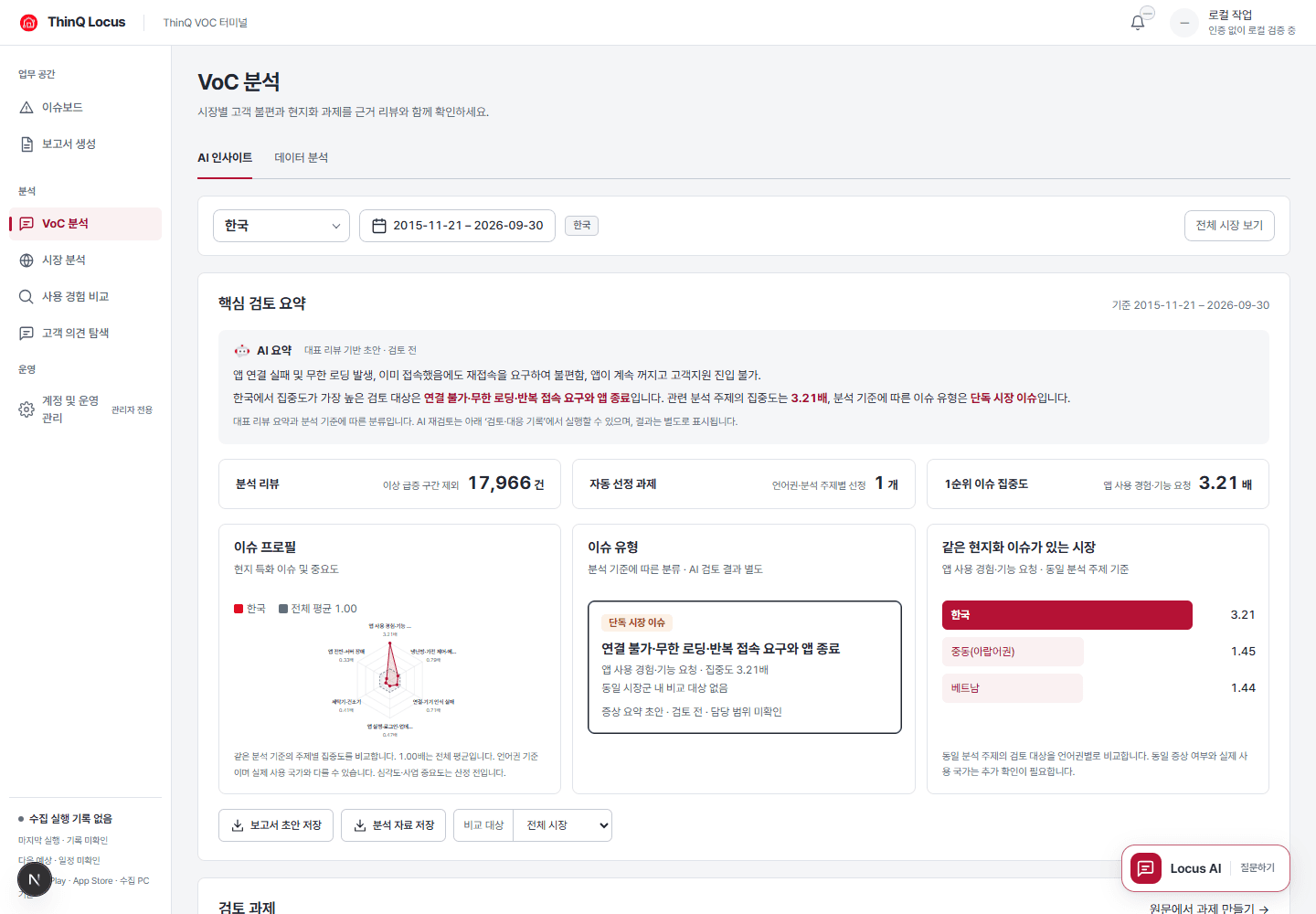The height and width of the screenshot is (914, 1316).
Task: Open 계정 및 운영 관리 gear icon
Action: tap(27, 409)
